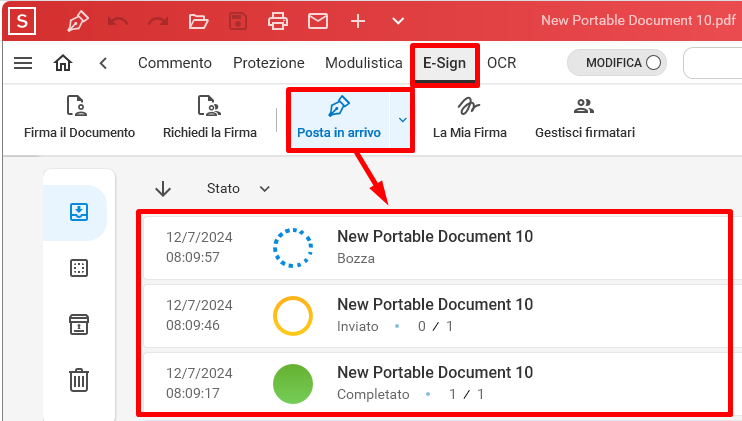
Task: Click the 12/7/2024 08:09:57 timestamp
Action: pos(199,247)
